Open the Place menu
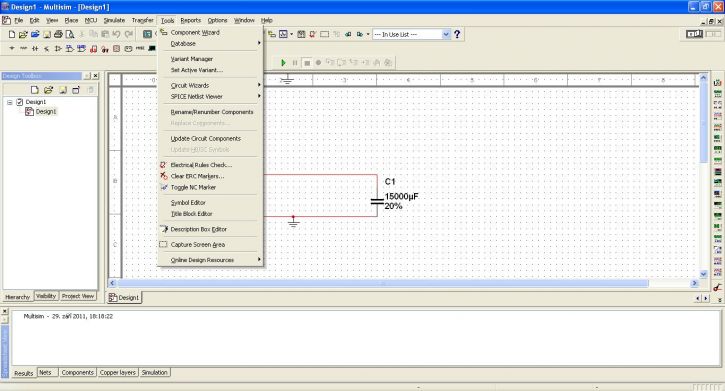 tap(71, 20)
